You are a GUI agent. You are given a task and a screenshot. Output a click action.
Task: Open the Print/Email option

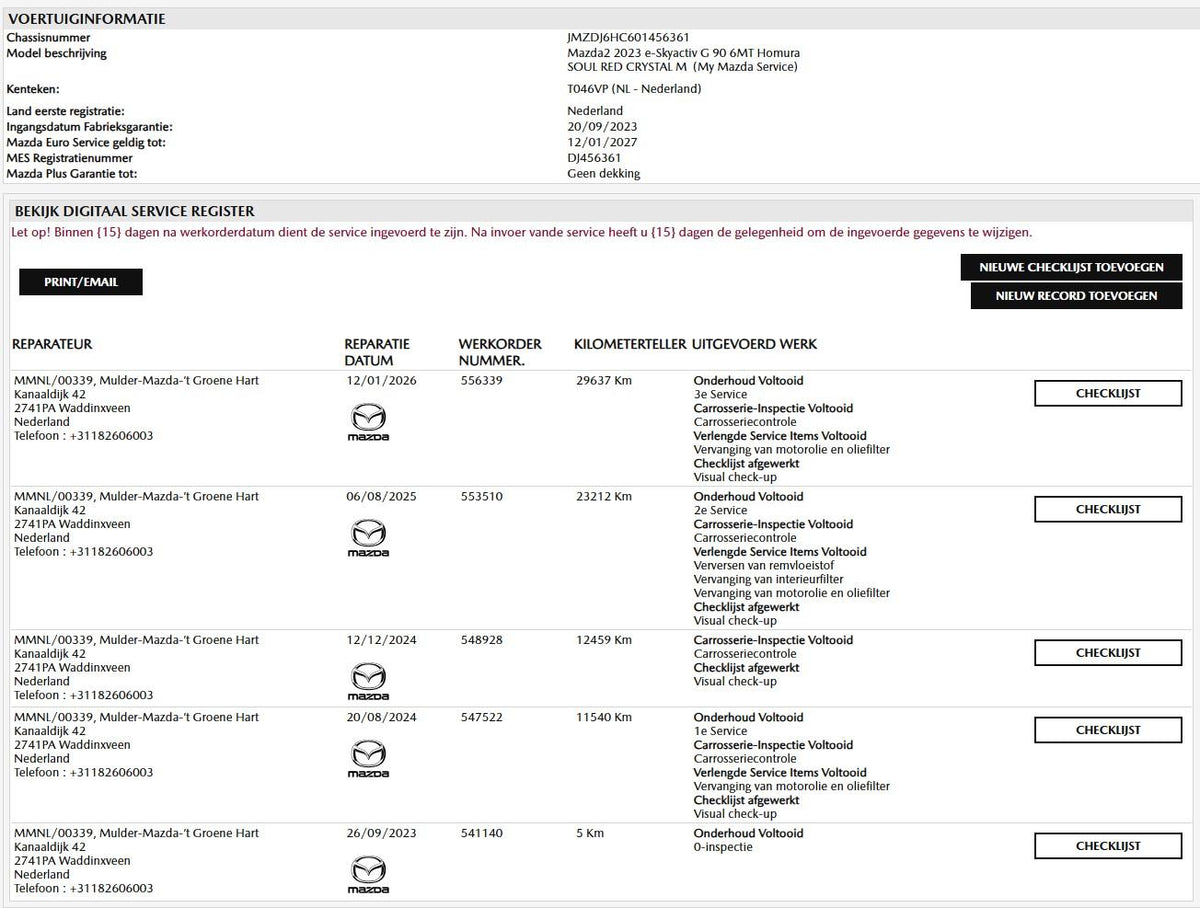click(81, 282)
